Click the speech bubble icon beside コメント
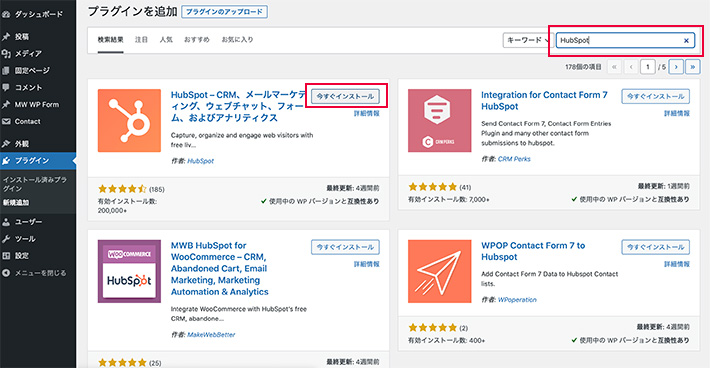Image resolution: width=710 pixels, height=368 pixels. pyautogui.click(x=6, y=87)
